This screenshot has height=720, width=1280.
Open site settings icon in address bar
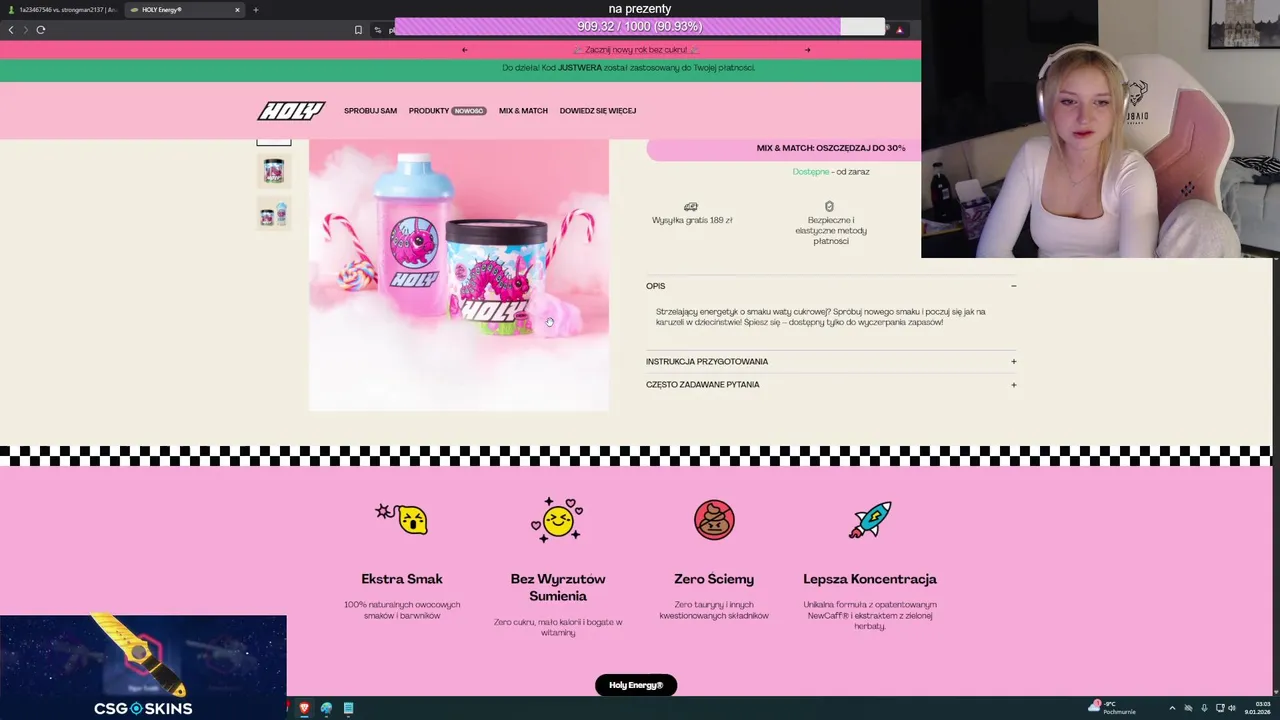(378, 29)
